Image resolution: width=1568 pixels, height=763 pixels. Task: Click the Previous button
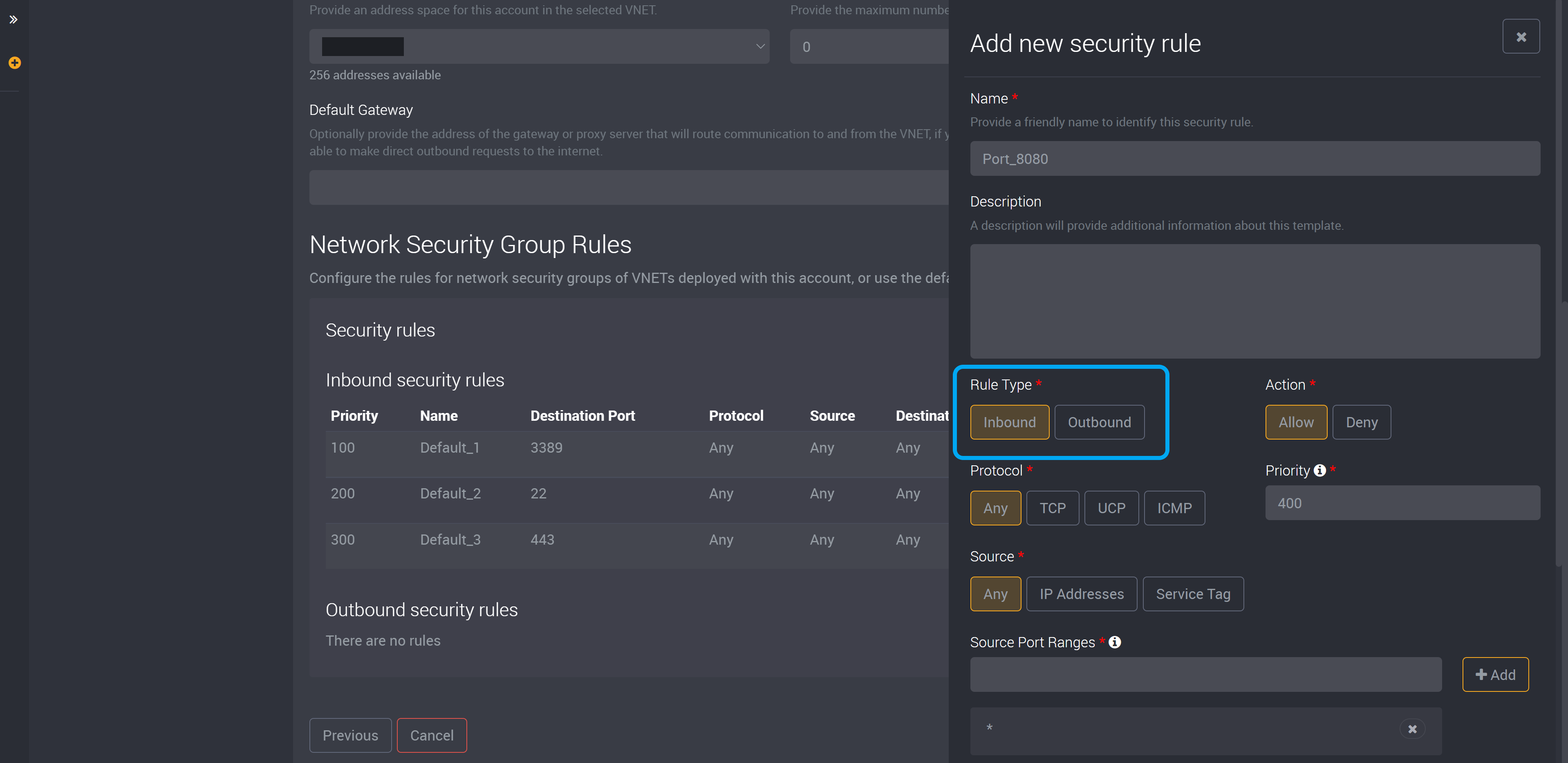[350, 736]
